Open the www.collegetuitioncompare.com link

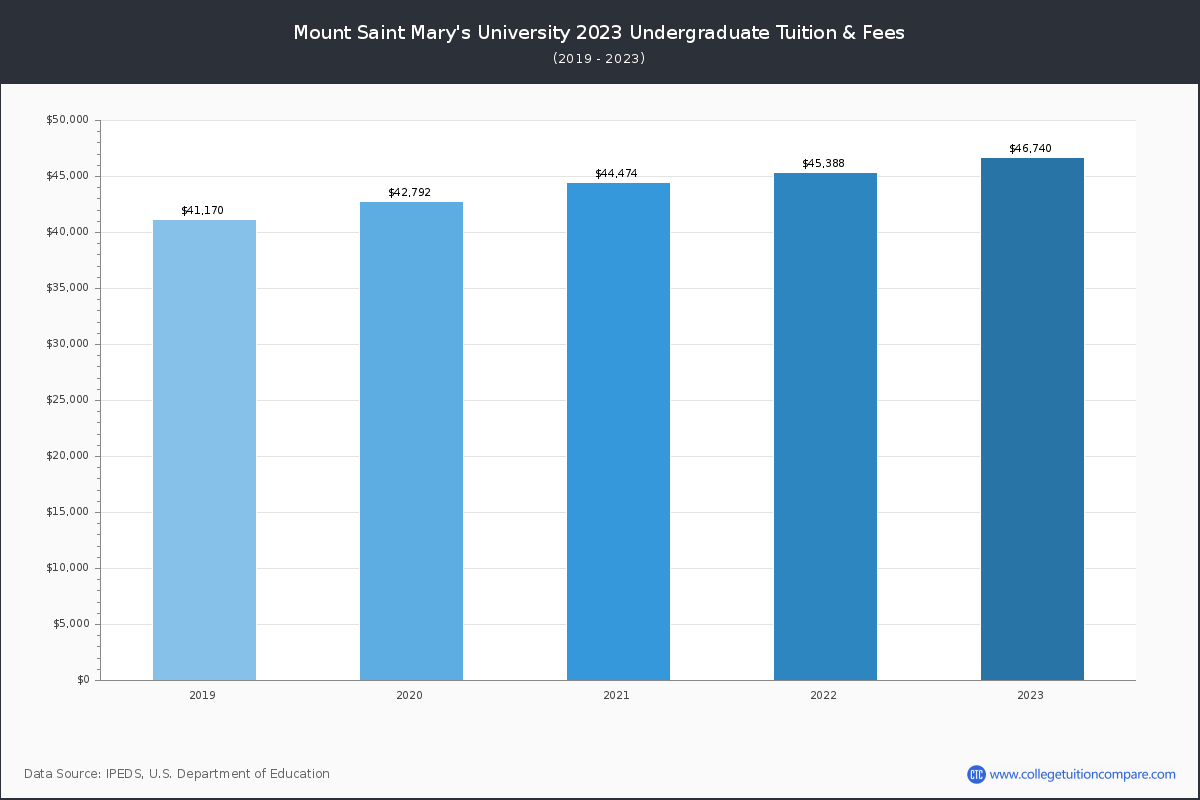tap(1083, 774)
